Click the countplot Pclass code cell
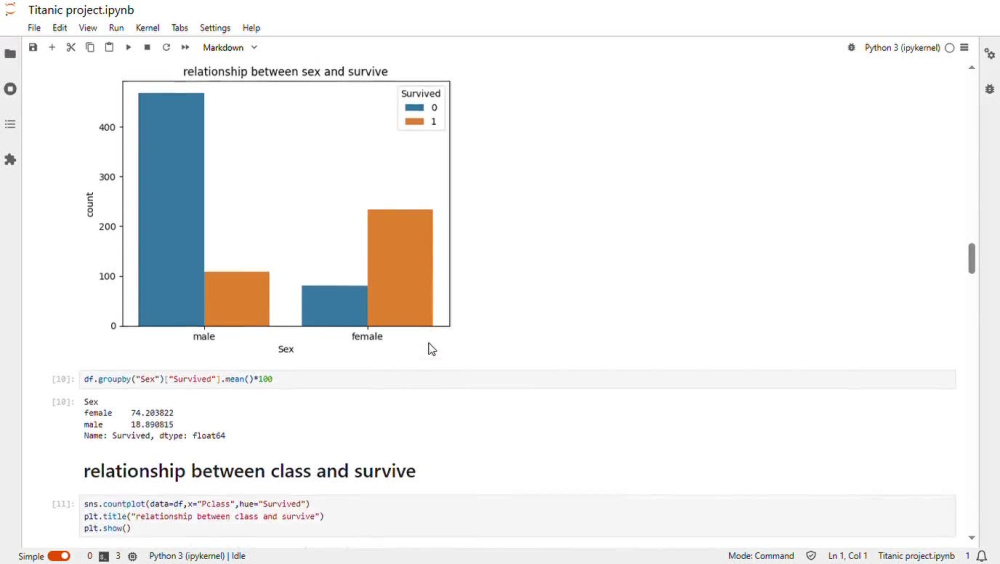1000x564 pixels. coord(517,516)
